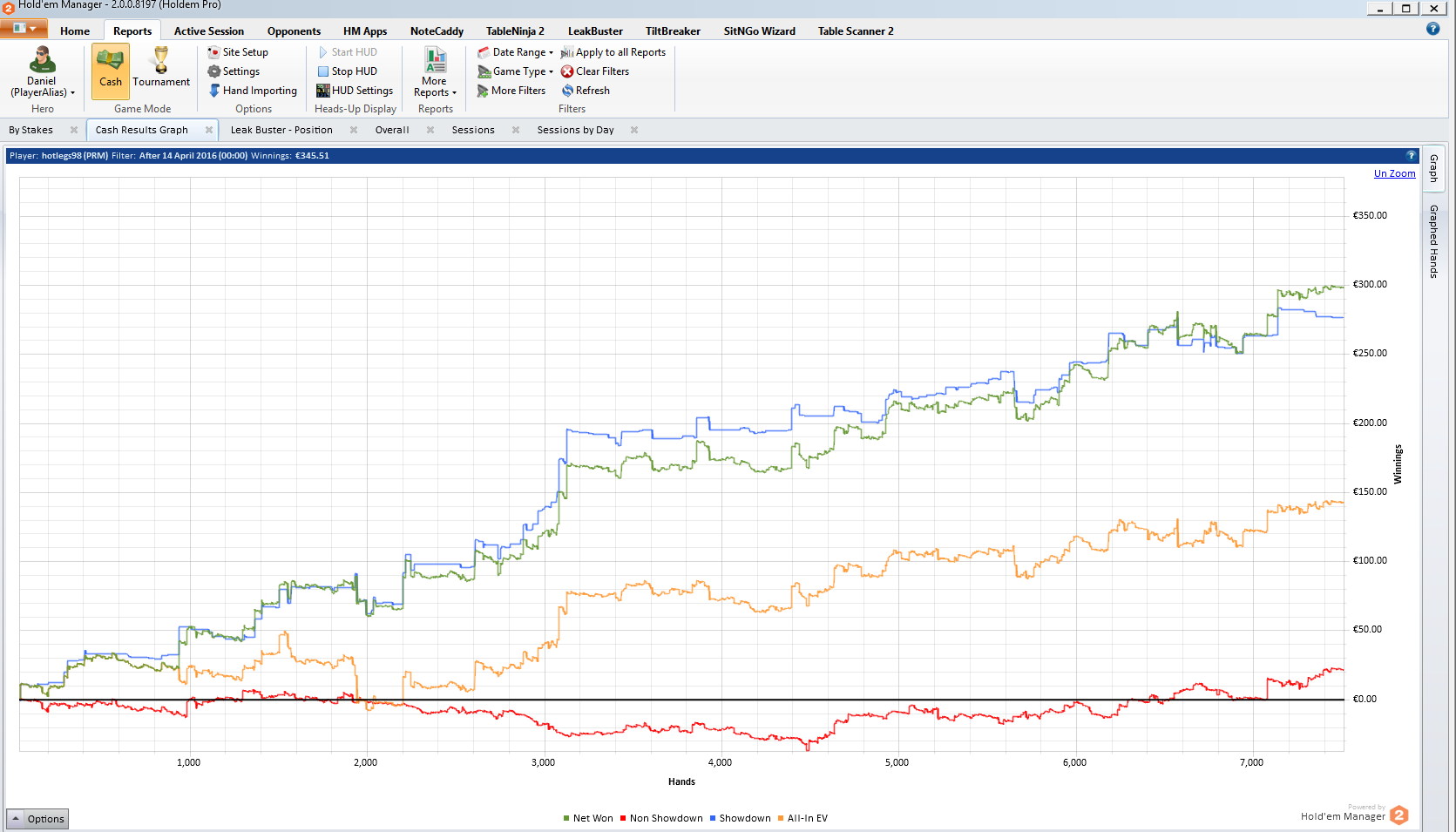Image resolution: width=1456 pixels, height=832 pixels.
Task: Select the Cash game mode icon
Action: 111,61
